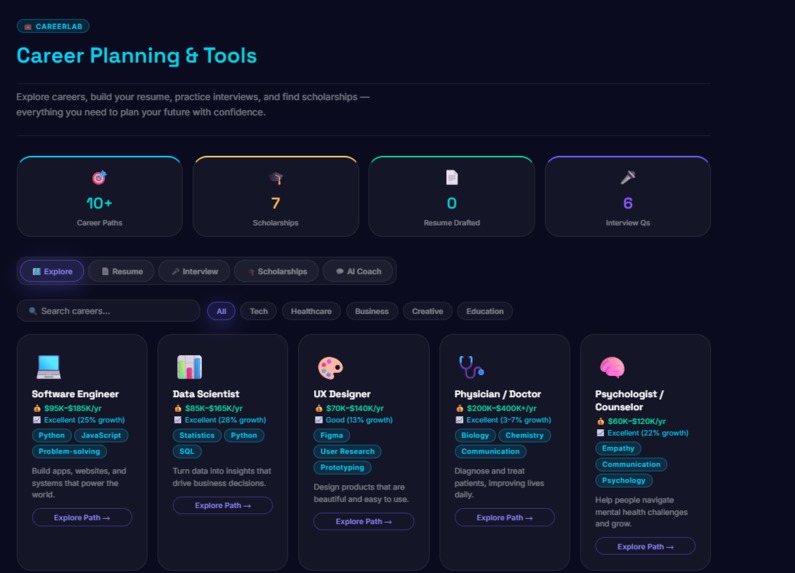Click growth chart icon beside Excellent (22% growth)
This screenshot has width=795, height=573.
[x=600, y=433]
